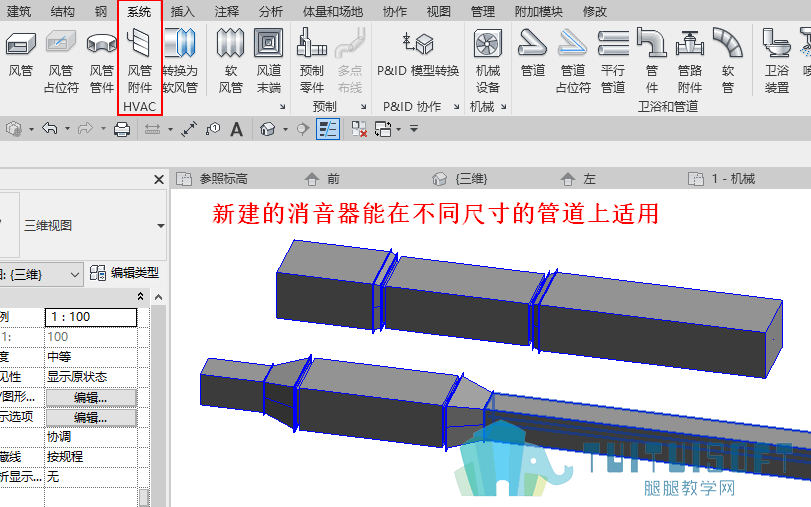811x507 pixels.
Task: Switch to the 视图 ribbon tab
Action: pyautogui.click(x=439, y=11)
